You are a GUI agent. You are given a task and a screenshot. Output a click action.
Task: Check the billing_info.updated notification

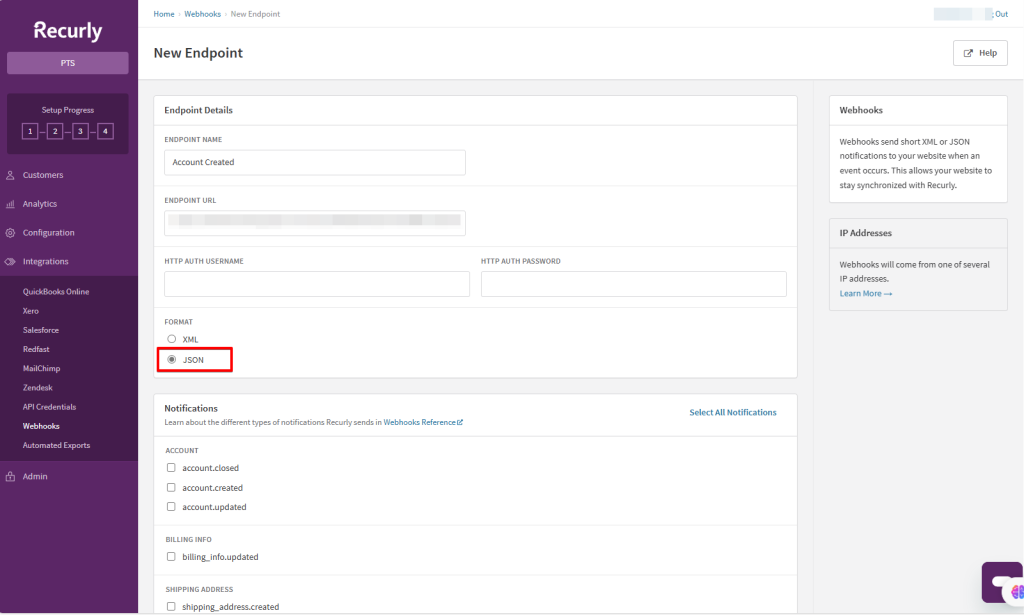(172, 556)
